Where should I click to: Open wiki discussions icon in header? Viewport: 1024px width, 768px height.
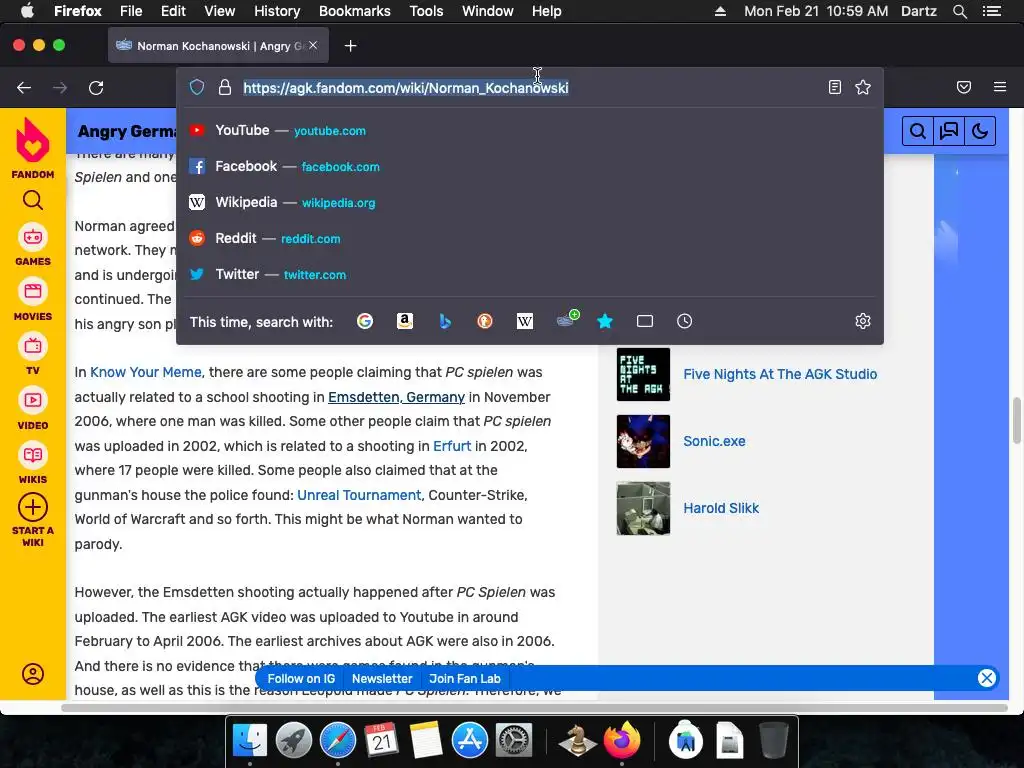[x=948, y=131]
